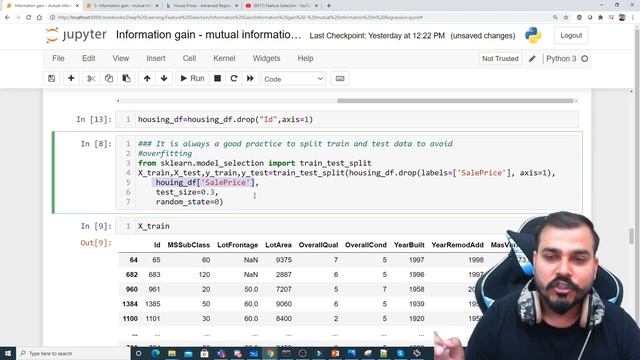The width and height of the screenshot is (640, 360).
Task: Open the cell type Code dropdown
Action: click(293, 79)
